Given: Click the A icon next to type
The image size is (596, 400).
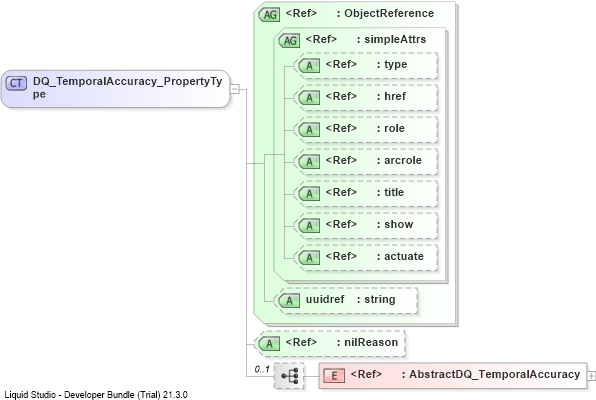Looking at the screenshot, I should [309, 66].
